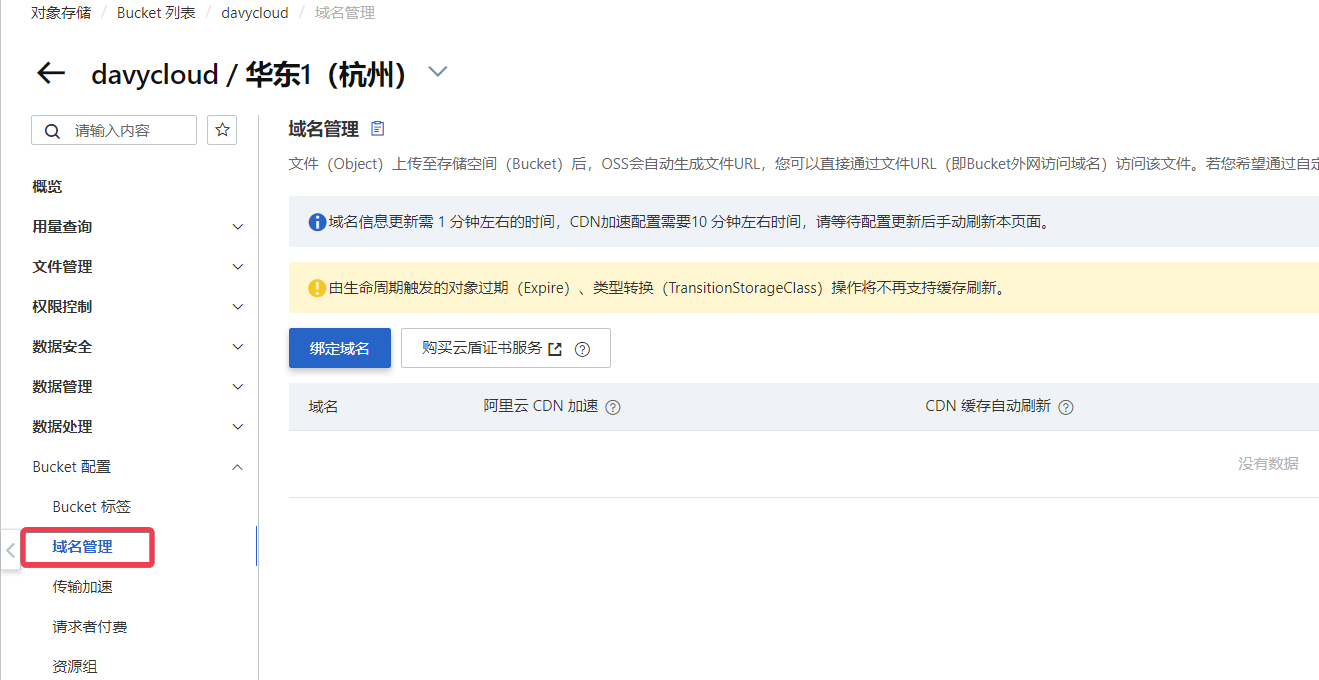
Task: Click help icon next to 阿里云 CDN 加速
Action: pos(613,407)
